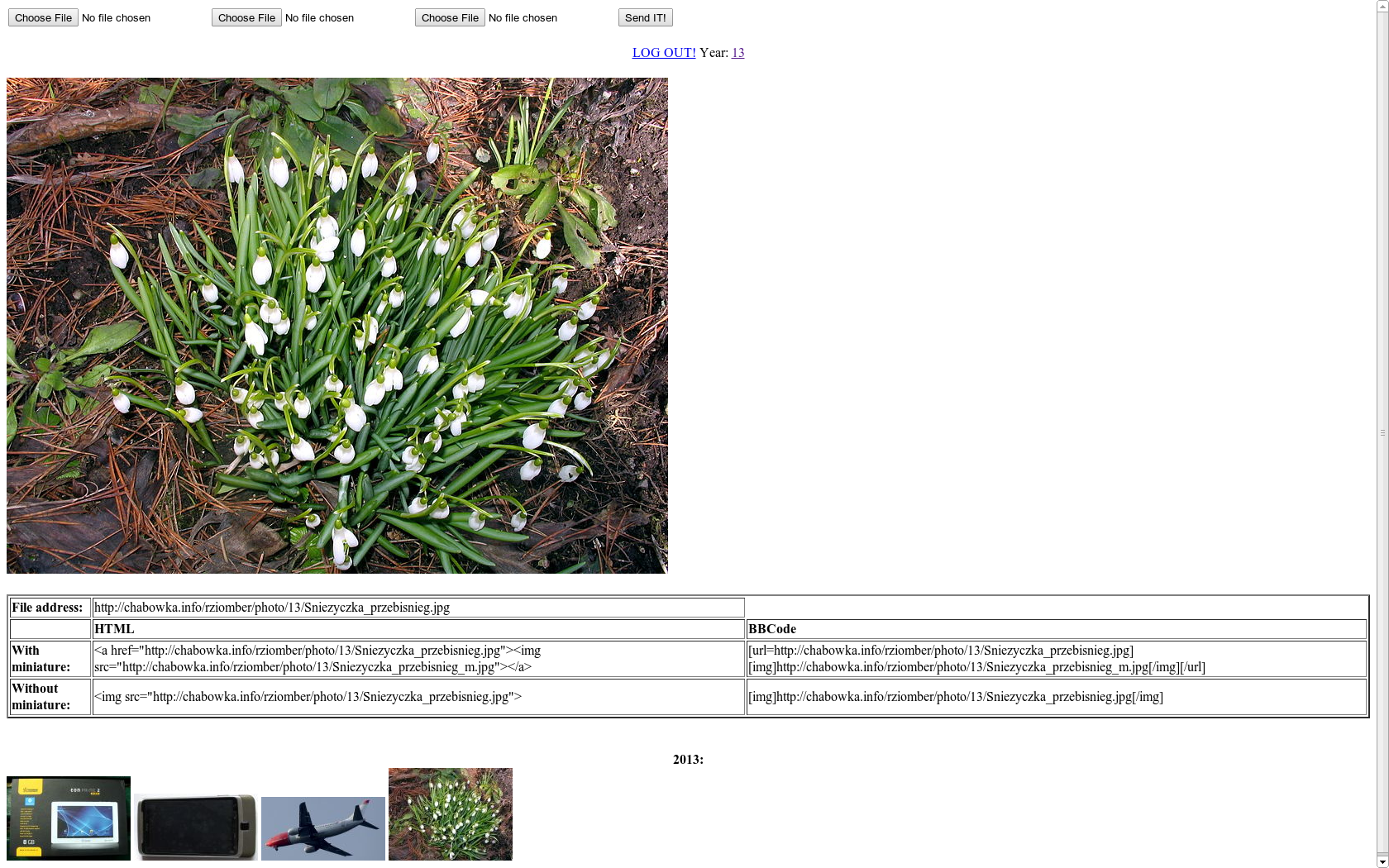
Task: Click the large snowdrops preview photo
Action: (x=337, y=325)
